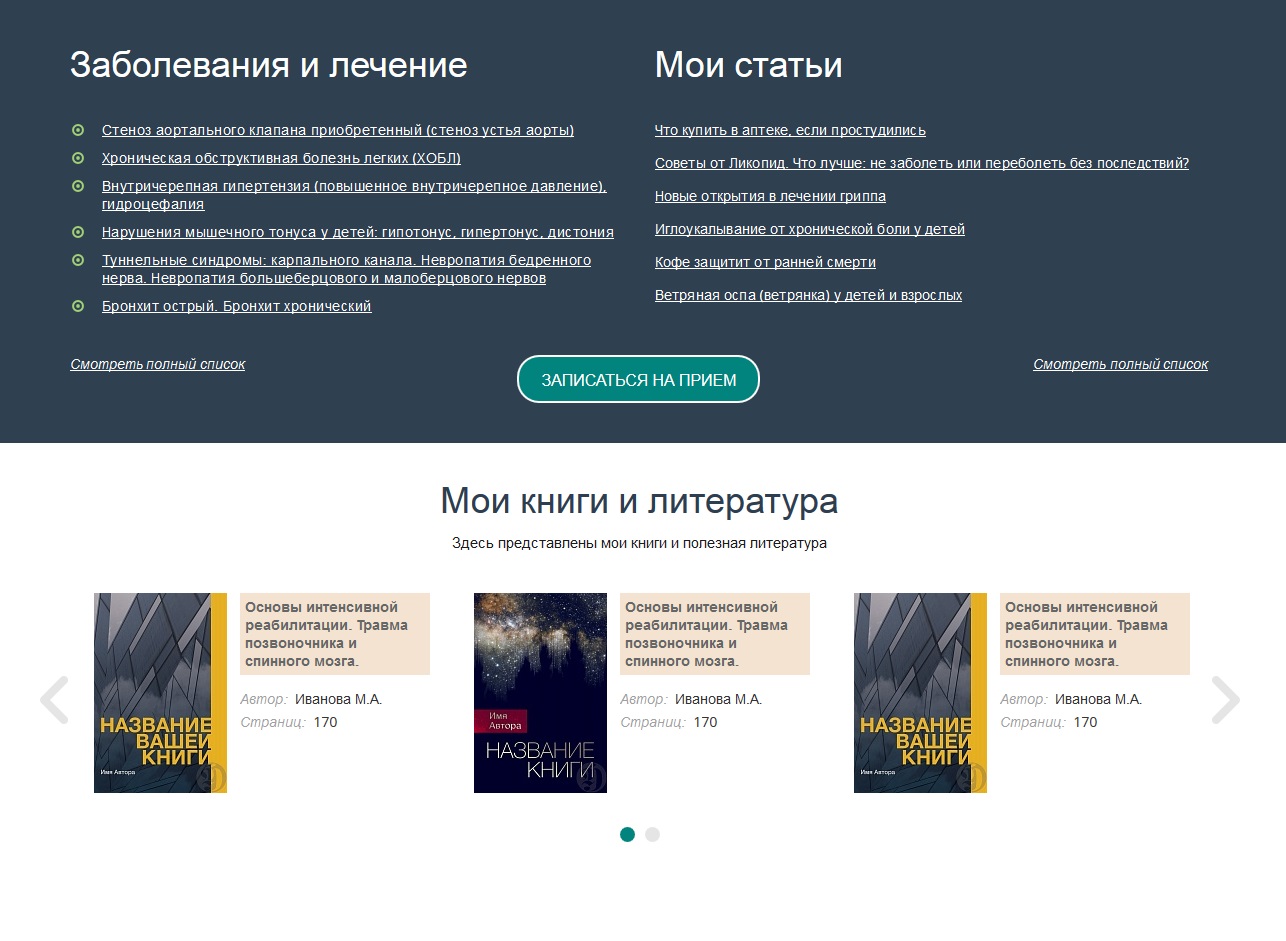Open Кофе защитит от ранней смерти article
Viewport: 1286px width, 941px height.
click(x=765, y=262)
